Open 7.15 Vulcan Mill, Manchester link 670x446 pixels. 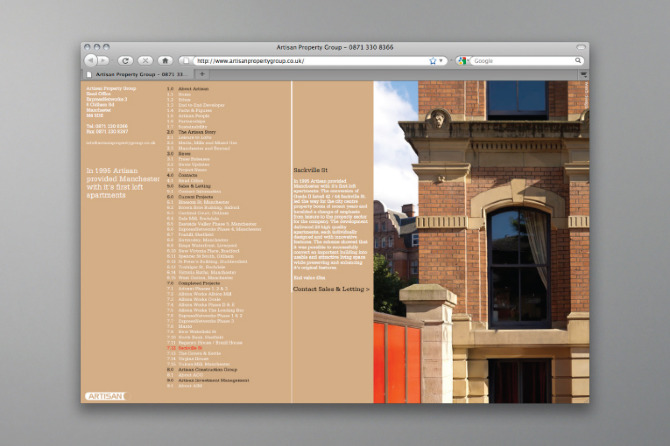(x=198, y=364)
